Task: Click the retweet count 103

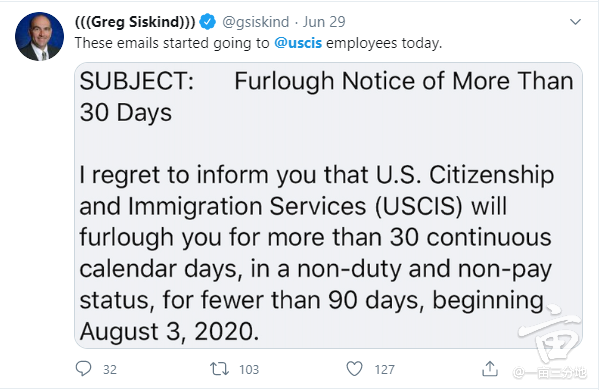Action: (249, 370)
